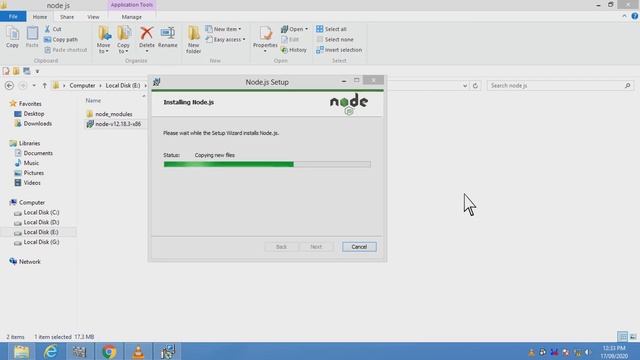Click the Search node.js field
The width and height of the screenshot is (640, 360).
point(560,86)
